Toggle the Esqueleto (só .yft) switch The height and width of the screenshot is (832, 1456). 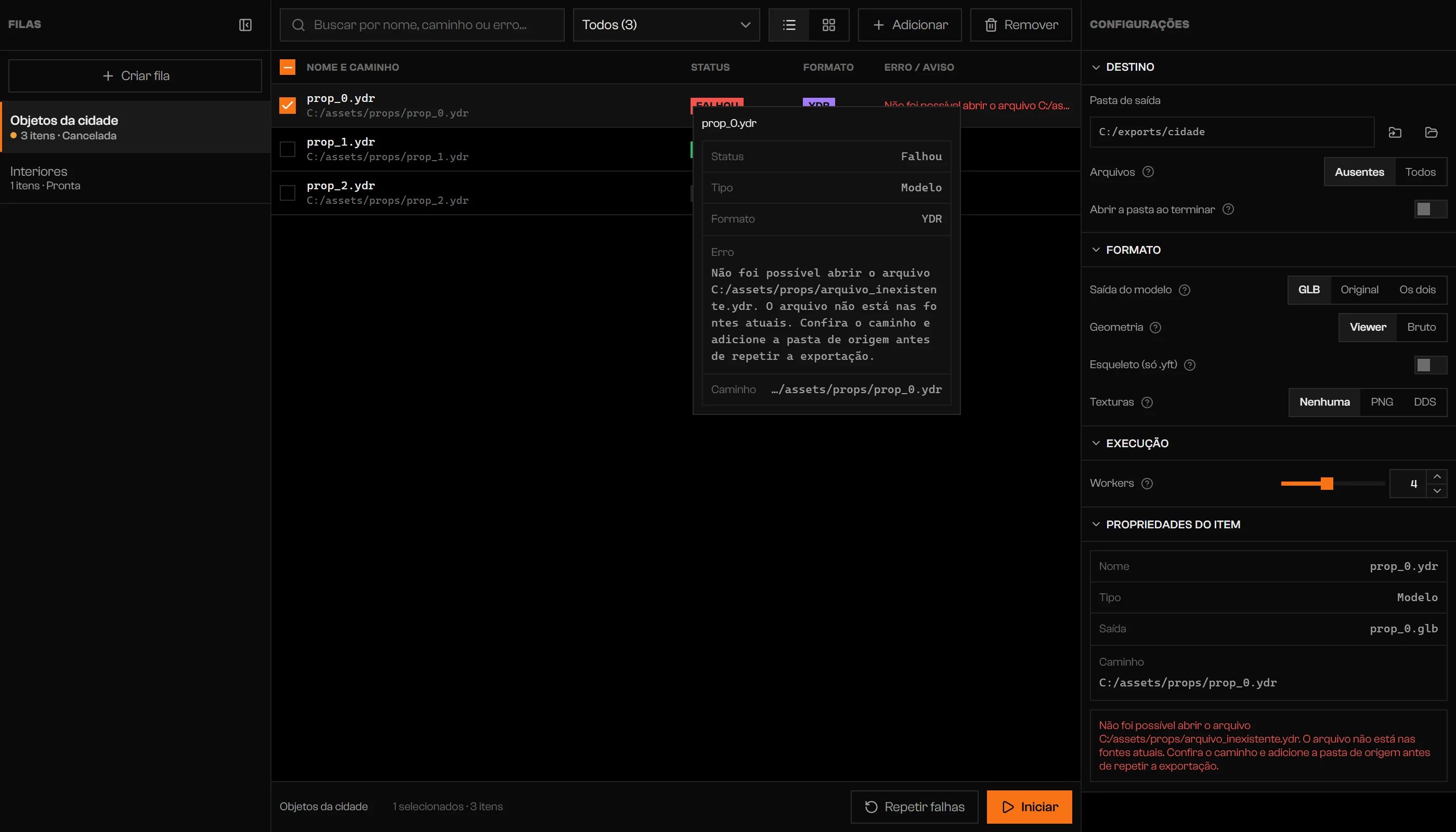(1431, 365)
